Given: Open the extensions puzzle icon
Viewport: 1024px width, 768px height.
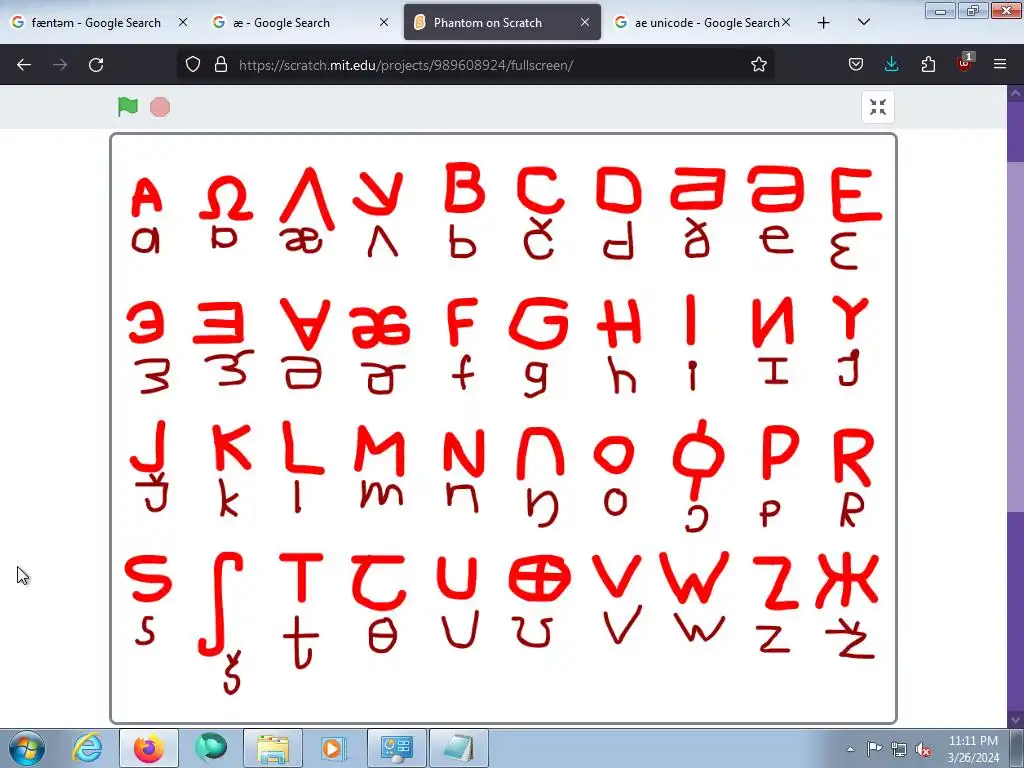Looking at the screenshot, I should click(928, 65).
